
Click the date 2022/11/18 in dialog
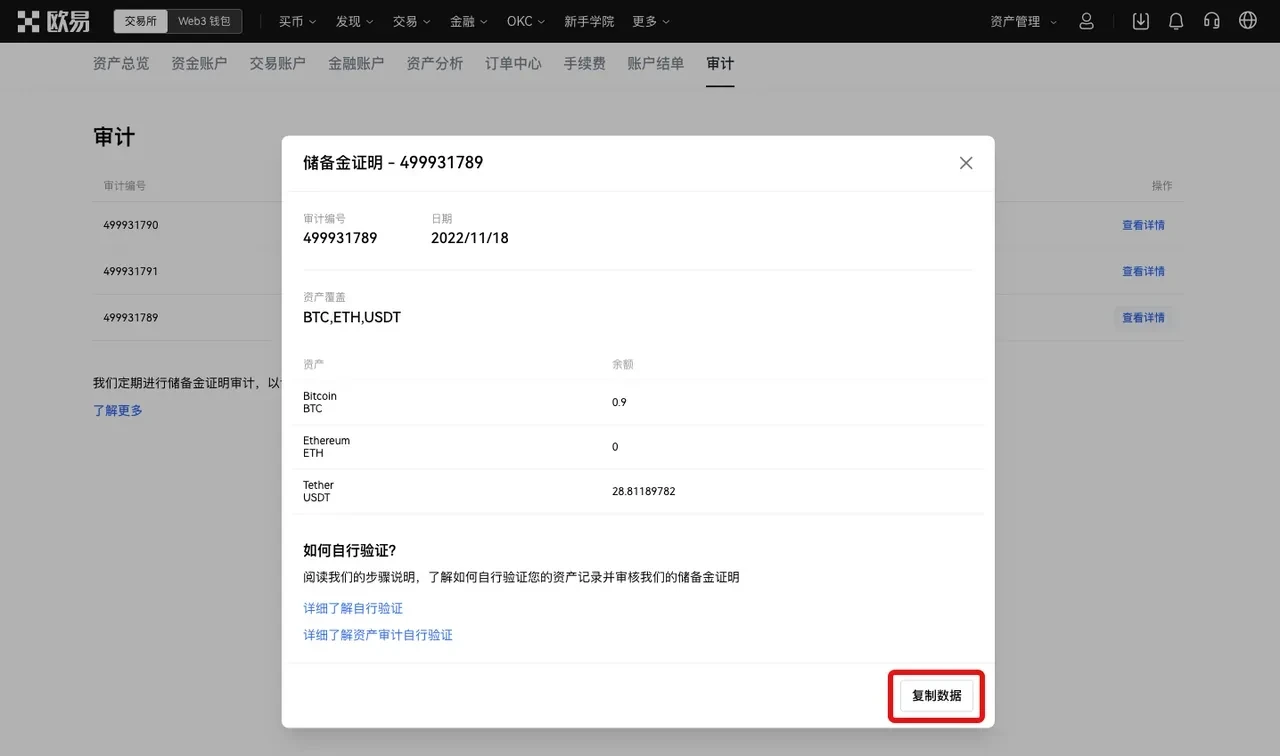click(x=470, y=238)
